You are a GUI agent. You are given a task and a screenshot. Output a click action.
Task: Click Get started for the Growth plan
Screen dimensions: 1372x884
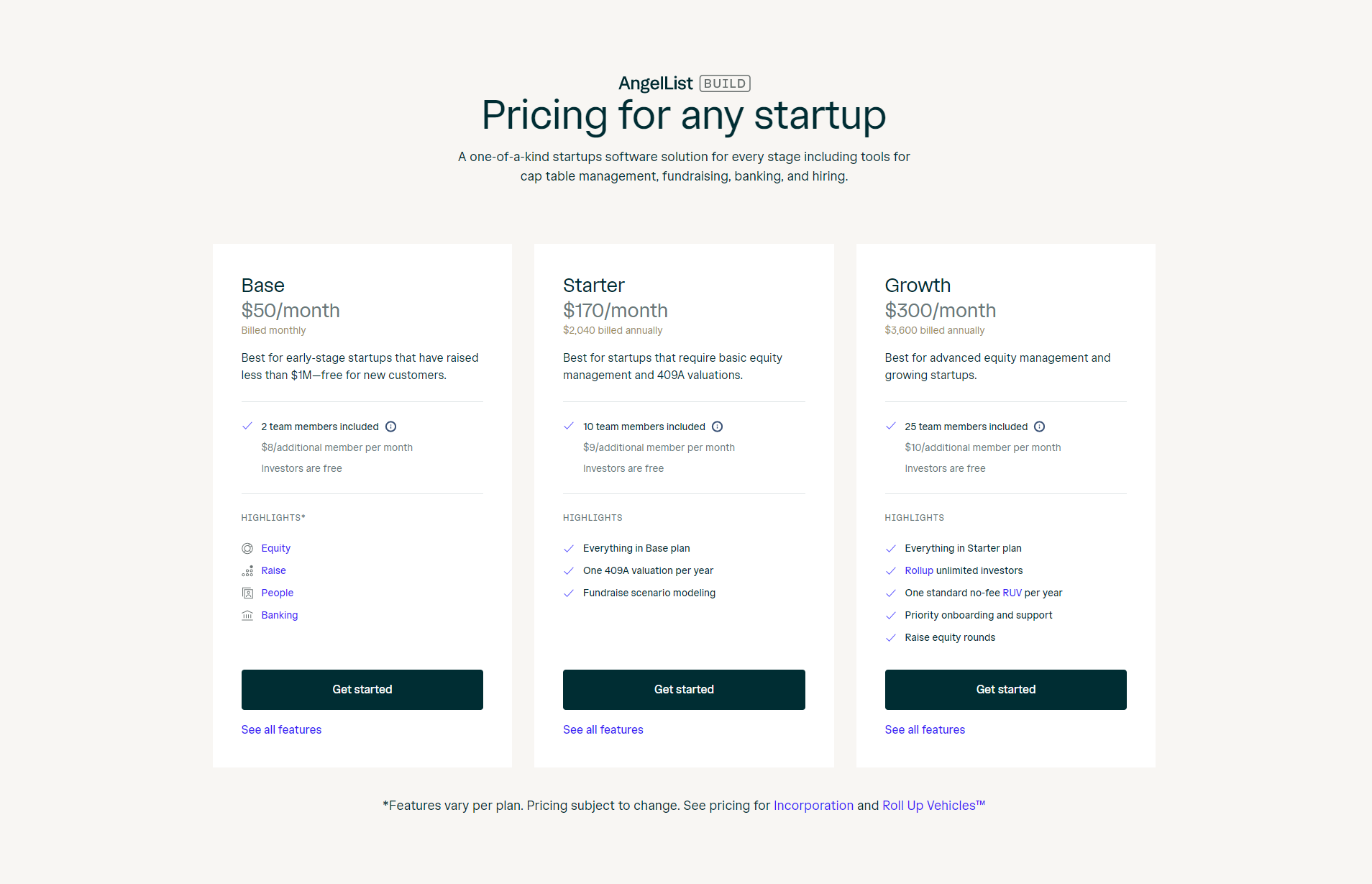(1005, 689)
